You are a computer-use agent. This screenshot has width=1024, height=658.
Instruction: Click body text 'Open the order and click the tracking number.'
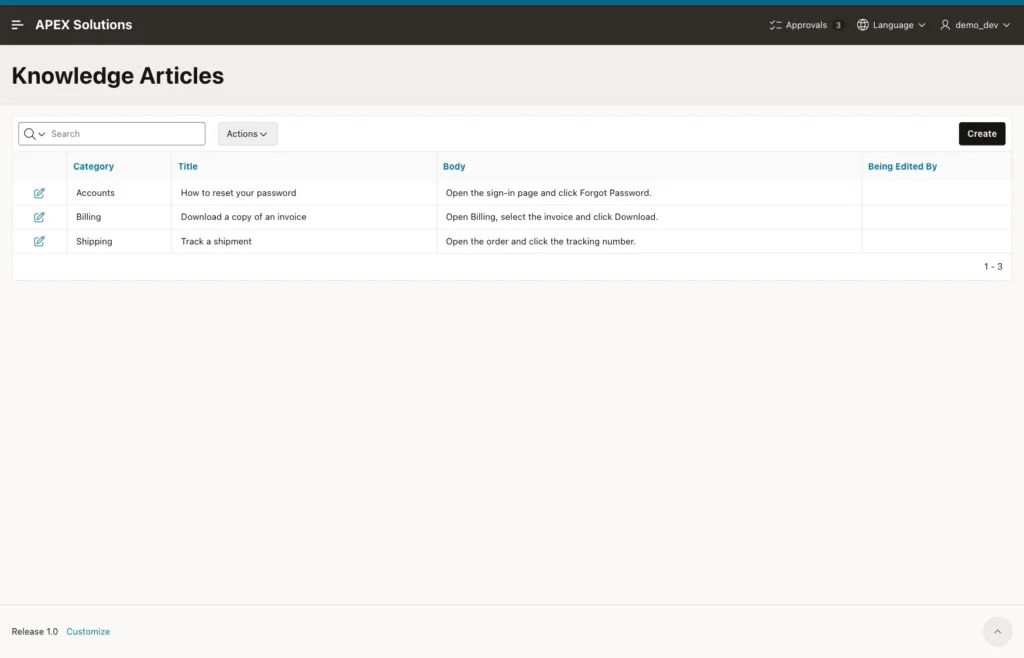[541, 242]
